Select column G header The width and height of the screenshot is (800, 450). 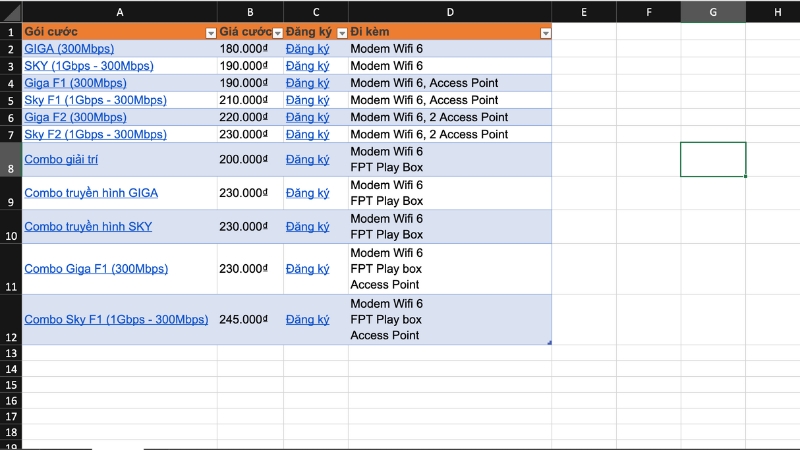coord(712,12)
